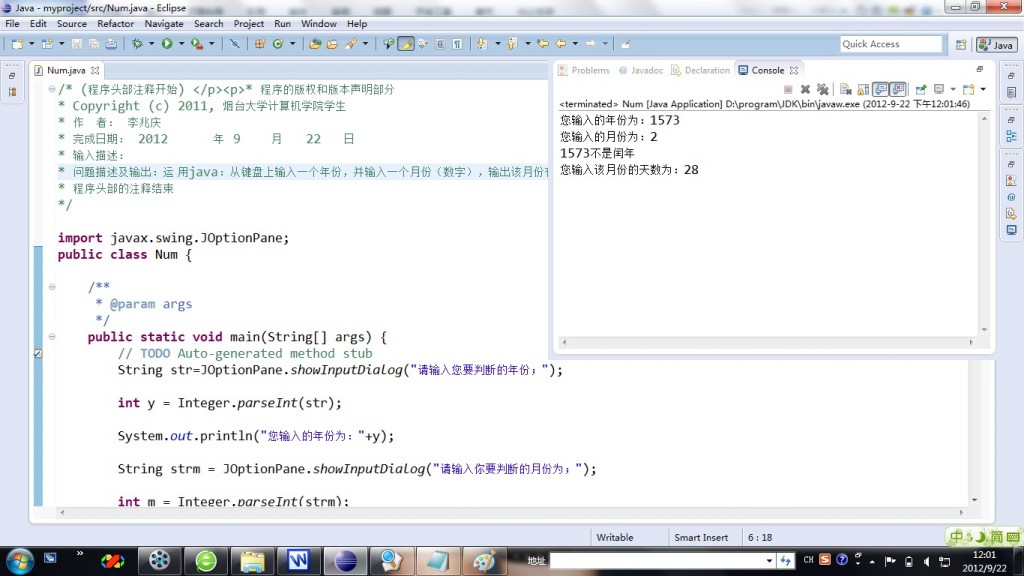The width and height of the screenshot is (1024, 576).
Task: Toggle Block Selection Mode icon
Action: click(x=440, y=44)
